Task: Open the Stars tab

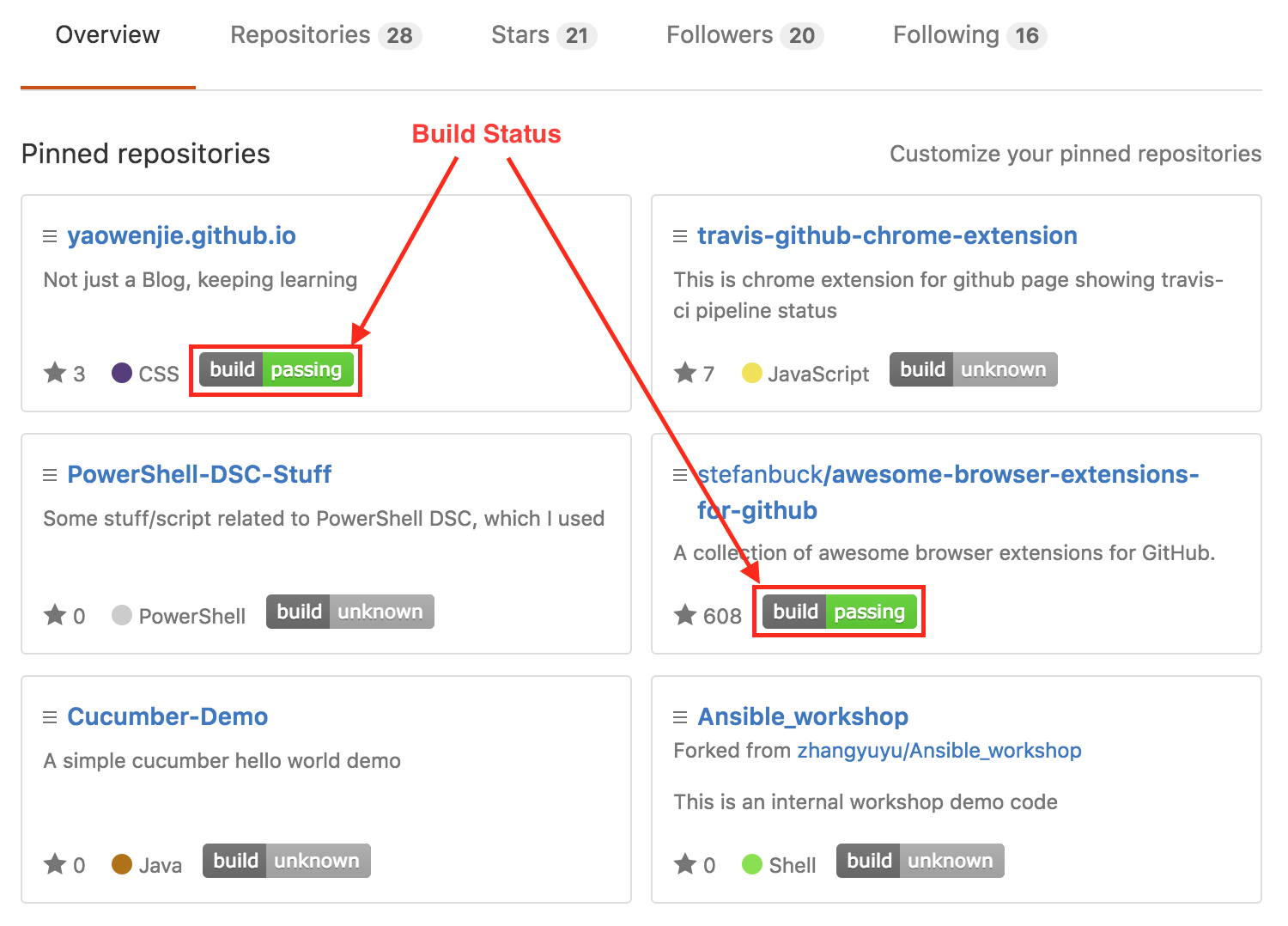Action: 544,35
